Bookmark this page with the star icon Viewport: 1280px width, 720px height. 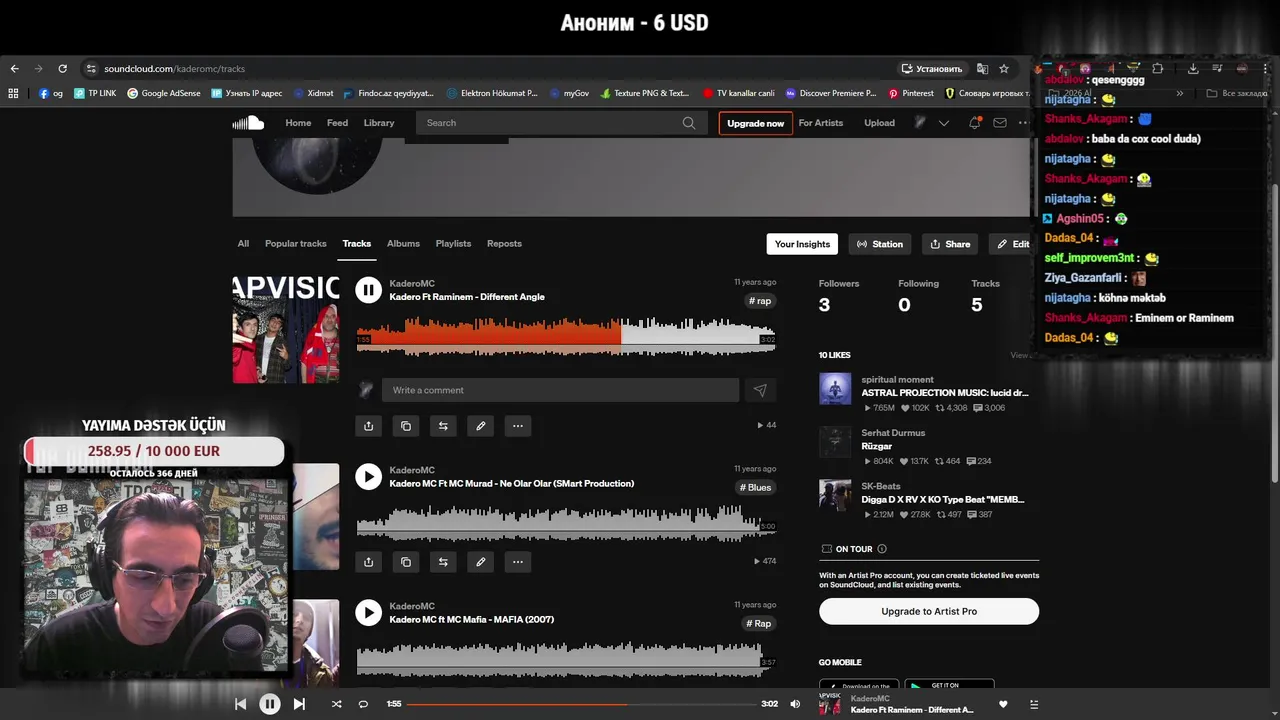[x=1004, y=69]
